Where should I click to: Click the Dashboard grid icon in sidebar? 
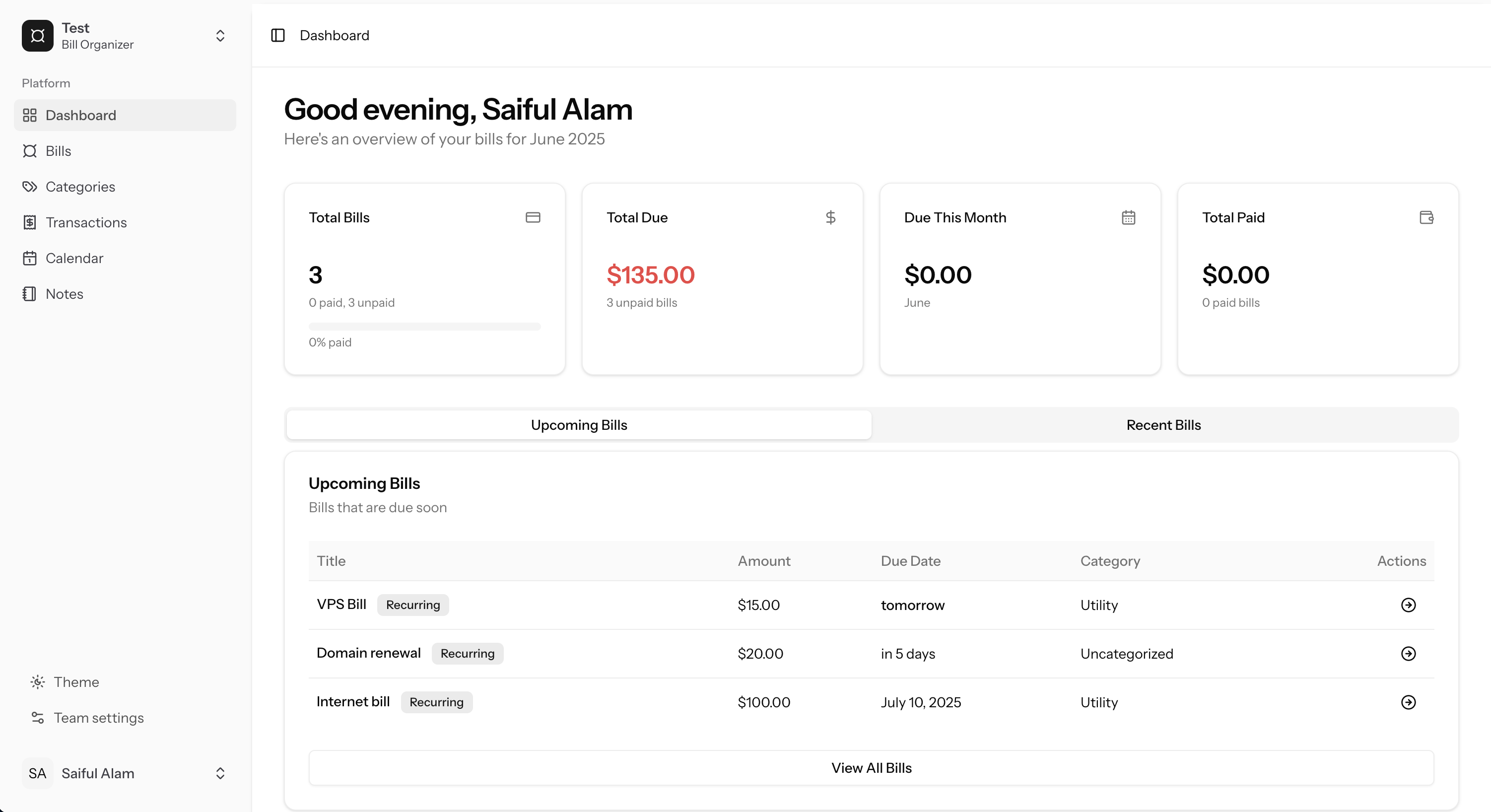29,115
